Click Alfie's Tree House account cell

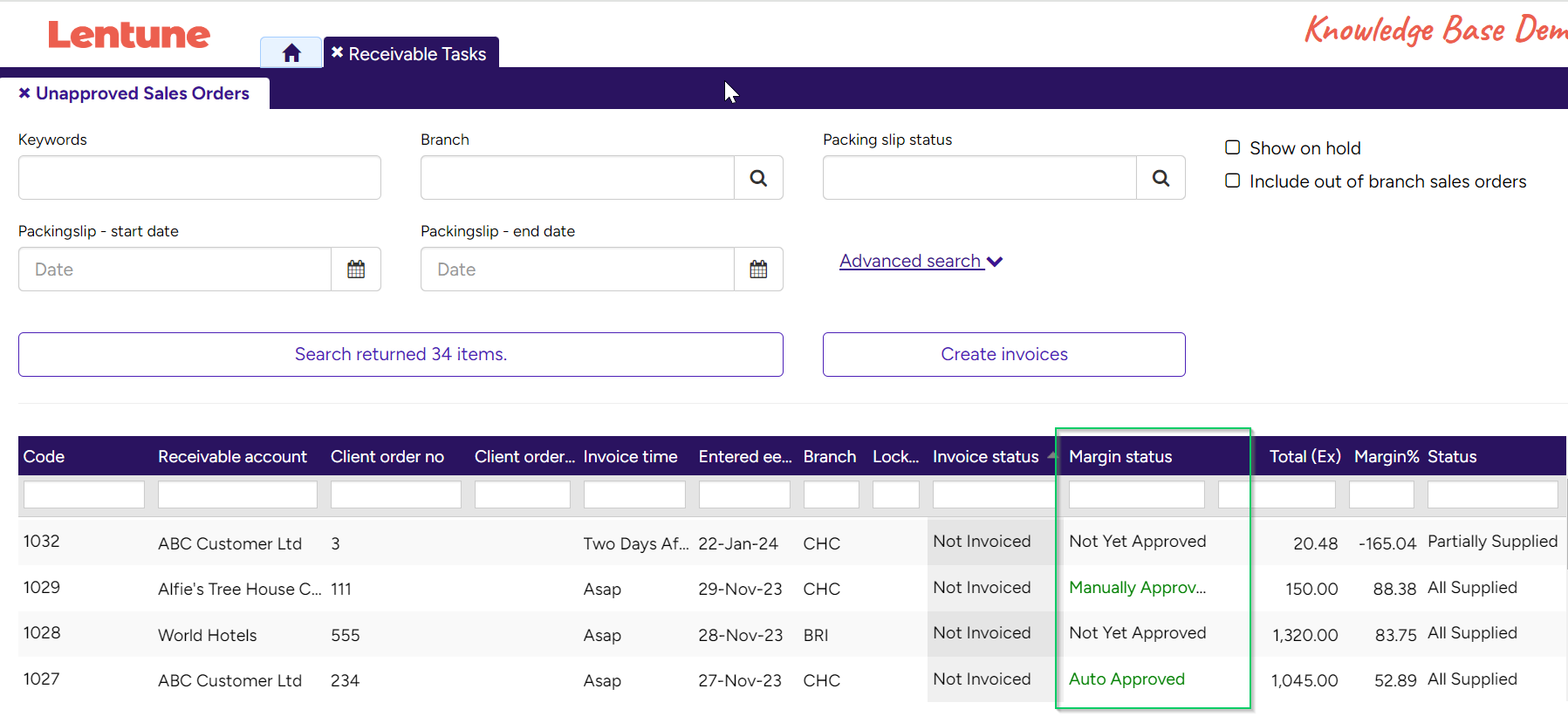click(x=240, y=590)
